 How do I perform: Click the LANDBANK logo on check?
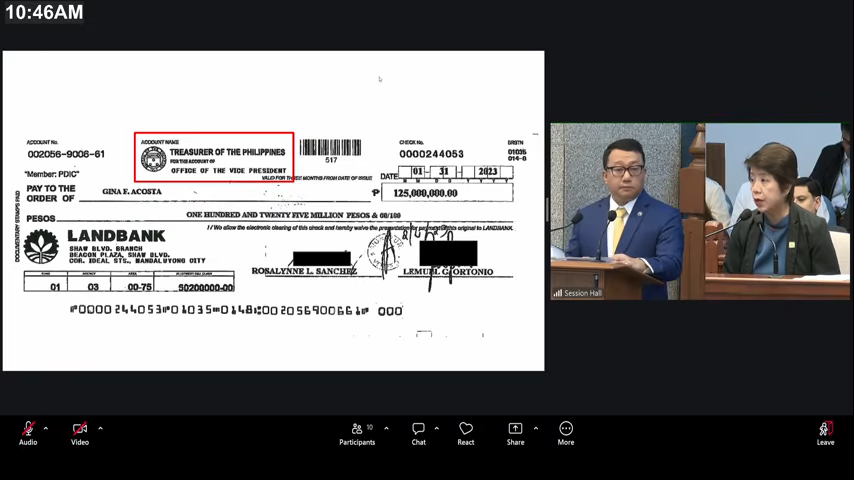41,247
